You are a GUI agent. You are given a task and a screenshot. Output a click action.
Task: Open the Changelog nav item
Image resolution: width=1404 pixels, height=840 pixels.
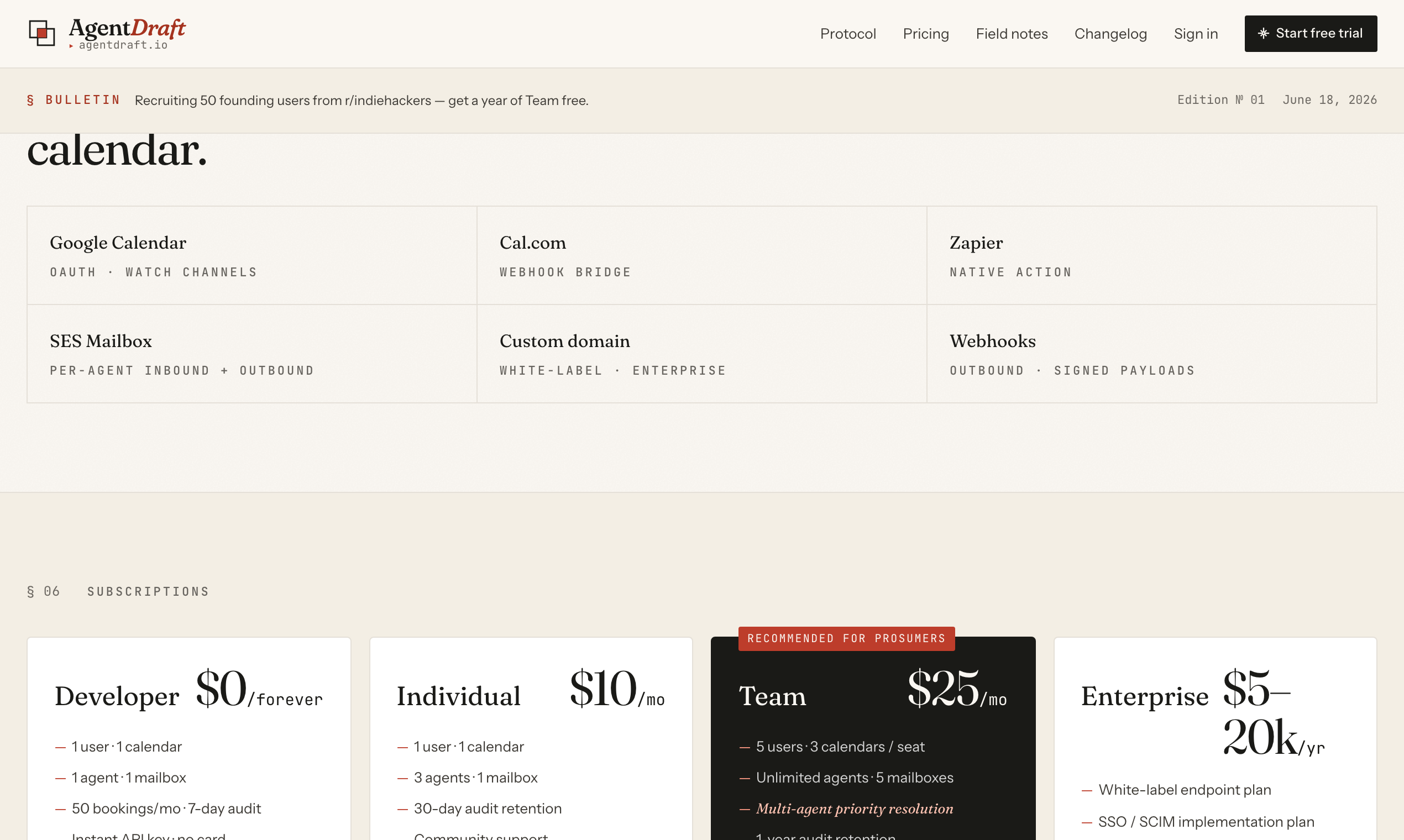(x=1110, y=33)
